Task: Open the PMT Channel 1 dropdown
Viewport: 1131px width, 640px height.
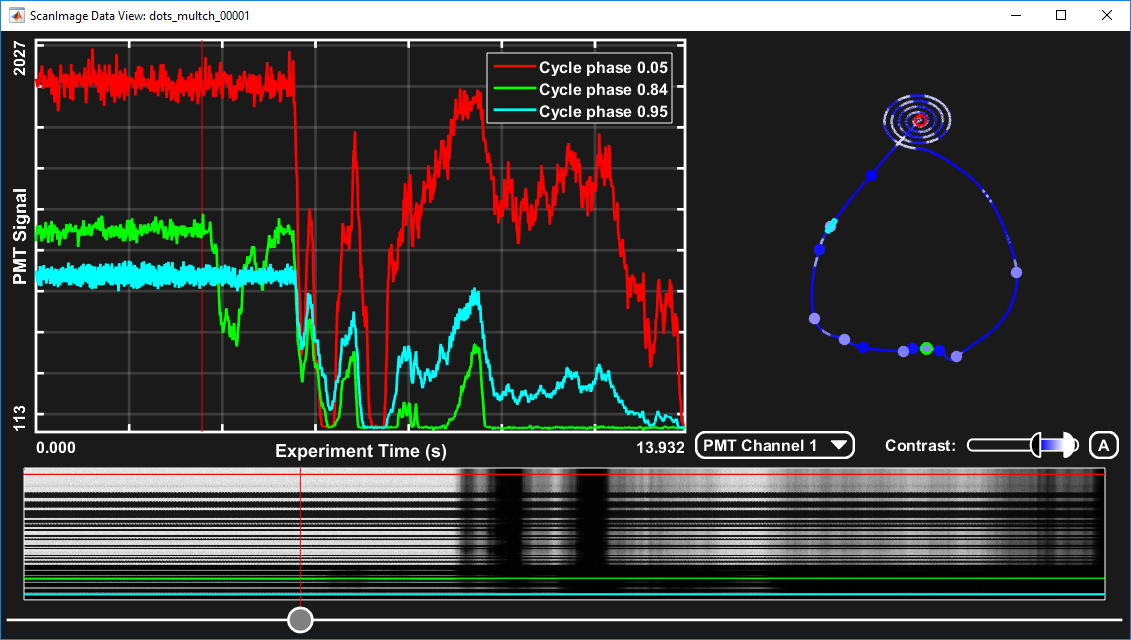Action: point(775,446)
